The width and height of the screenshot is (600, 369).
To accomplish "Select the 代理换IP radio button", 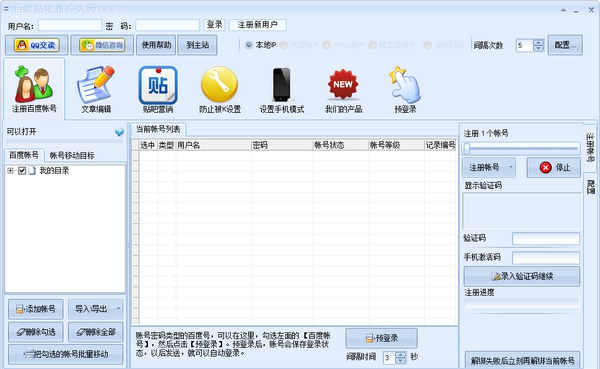I will (284, 45).
